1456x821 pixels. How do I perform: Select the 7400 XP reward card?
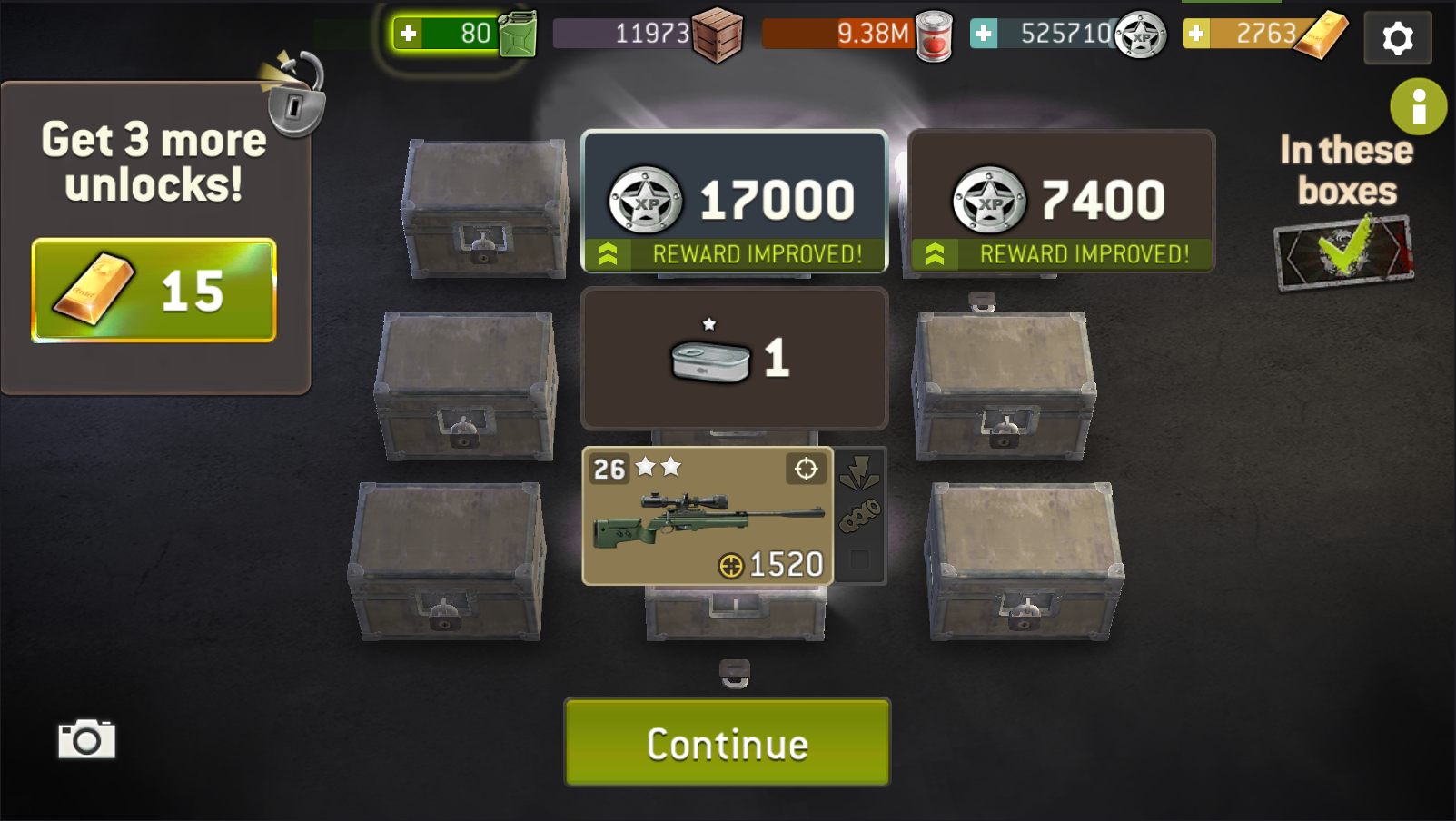pyautogui.click(x=1061, y=201)
